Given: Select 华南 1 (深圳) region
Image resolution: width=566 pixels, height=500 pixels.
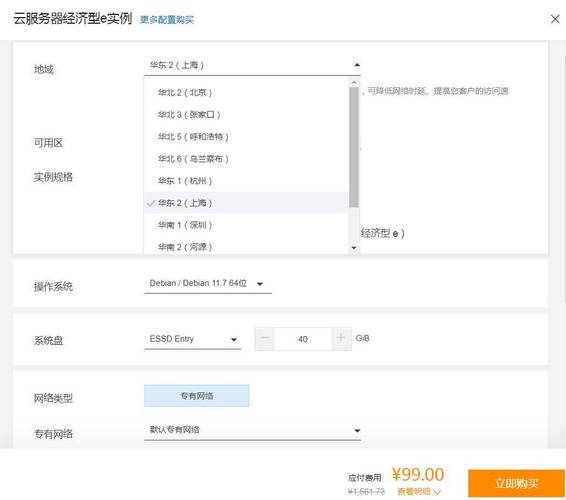Looking at the screenshot, I should (x=245, y=225).
